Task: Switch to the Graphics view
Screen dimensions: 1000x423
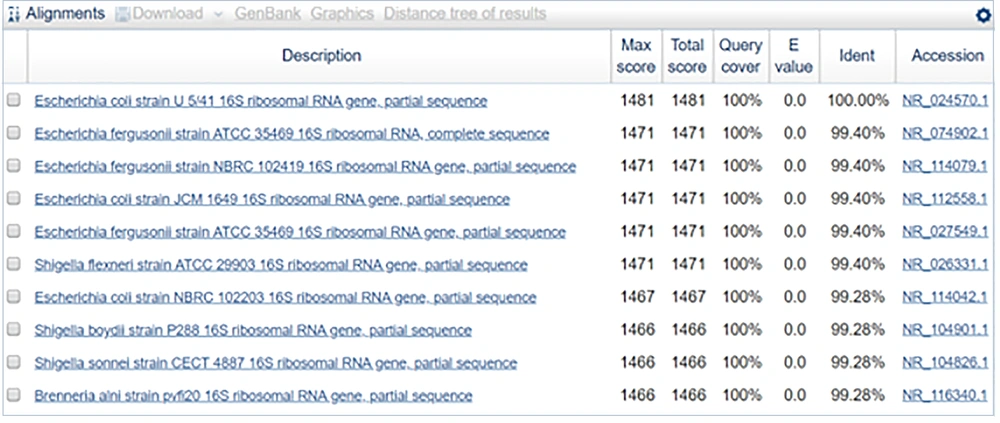Action: (x=342, y=14)
